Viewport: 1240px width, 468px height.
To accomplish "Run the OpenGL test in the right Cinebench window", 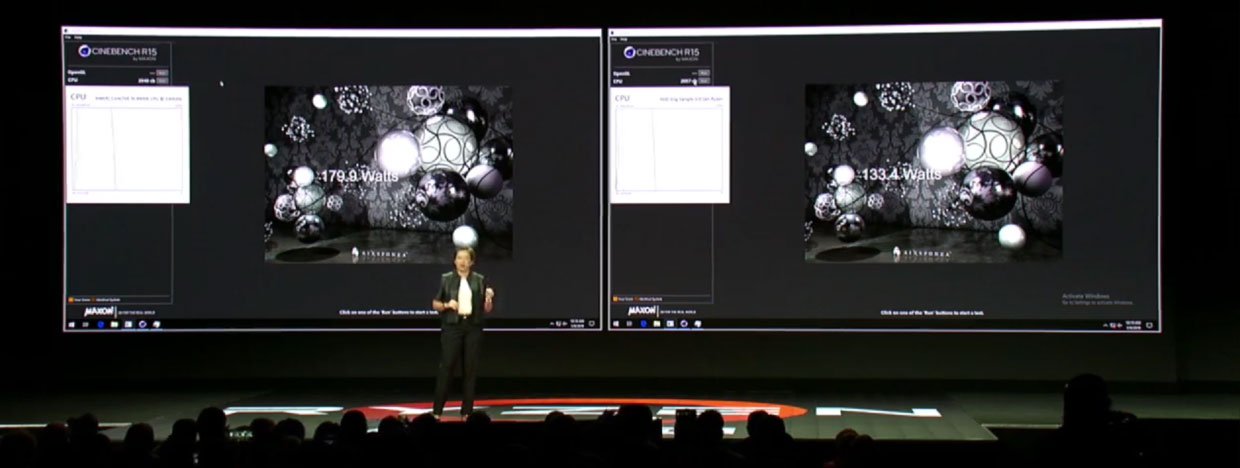I will click(704, 73).
